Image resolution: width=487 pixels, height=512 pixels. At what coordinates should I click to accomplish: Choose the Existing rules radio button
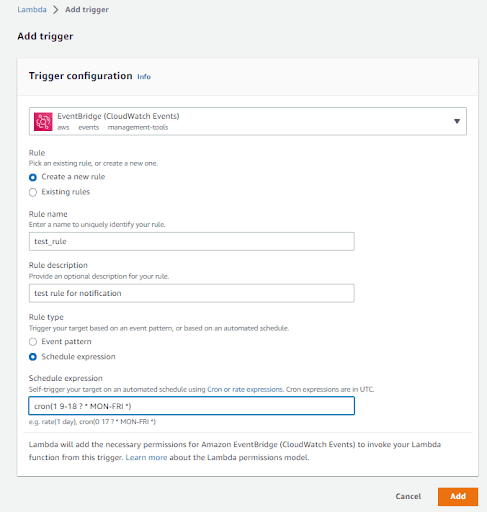point(33,192)
